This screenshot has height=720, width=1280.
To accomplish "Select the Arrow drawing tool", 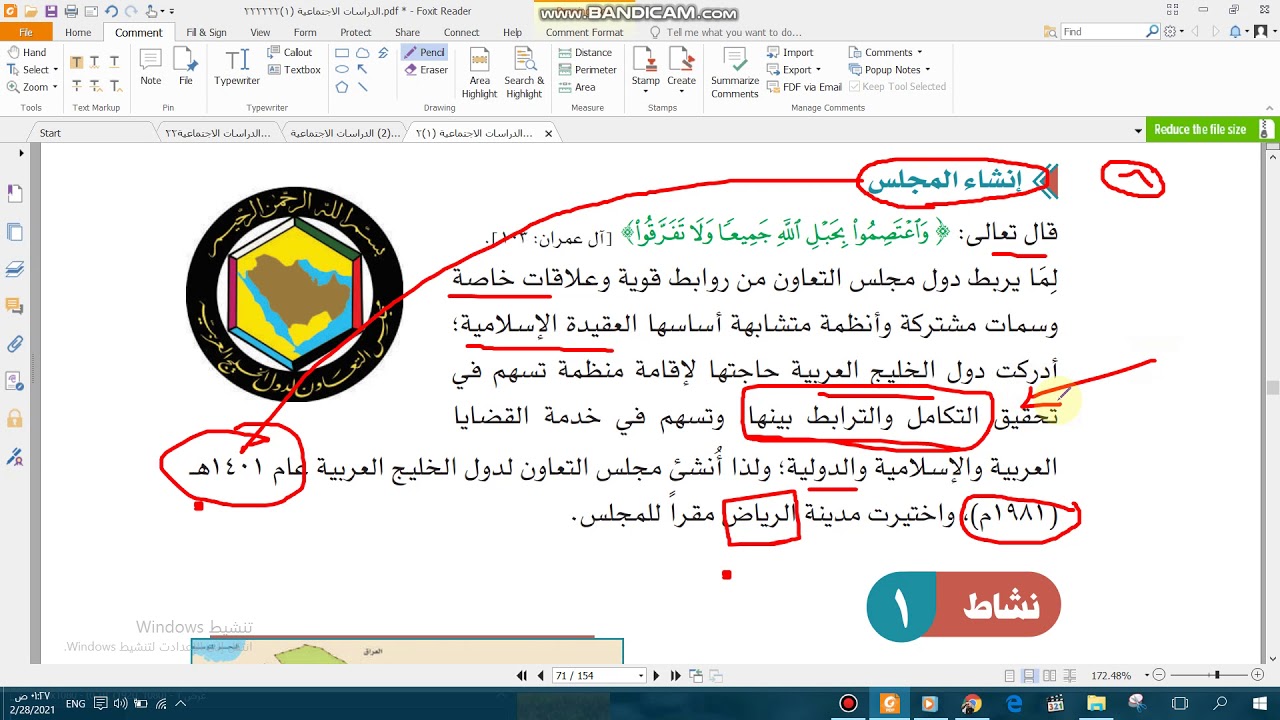I will pos(362,70).
